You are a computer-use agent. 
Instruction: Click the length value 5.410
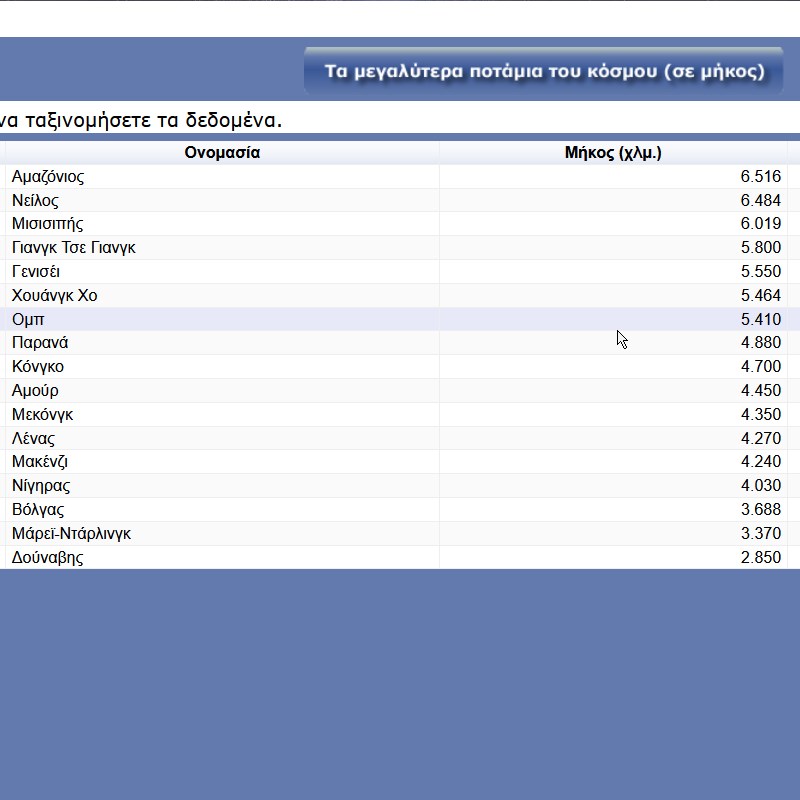pos(760,319)
